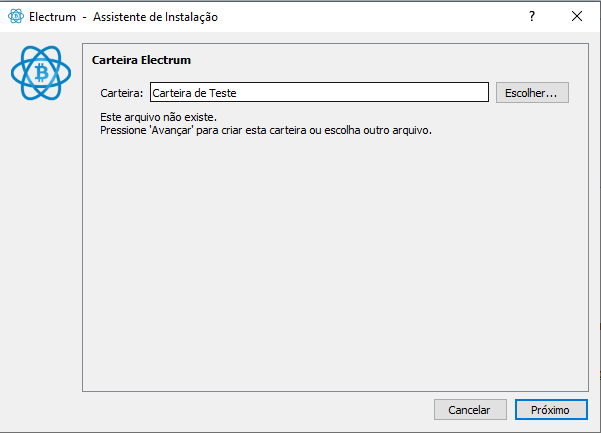The height and width of the screenshot is (433, 601).
Task: Focus the Carteira name input field
Action: pyautogui.click(x=319, y=92)
